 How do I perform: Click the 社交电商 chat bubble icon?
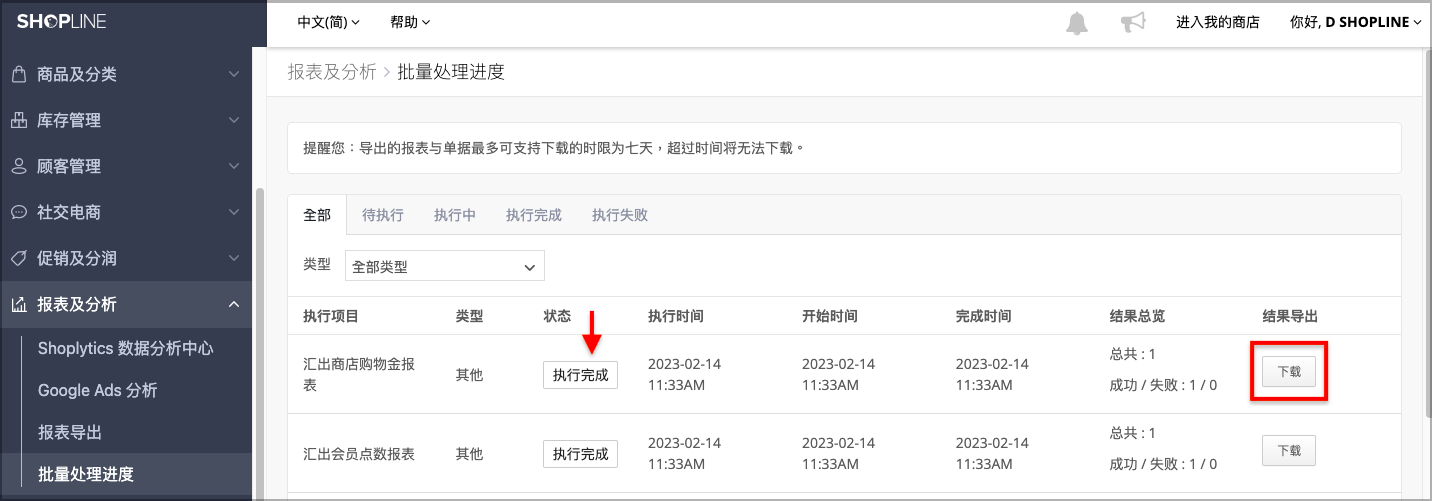click(x=18, y=212)
